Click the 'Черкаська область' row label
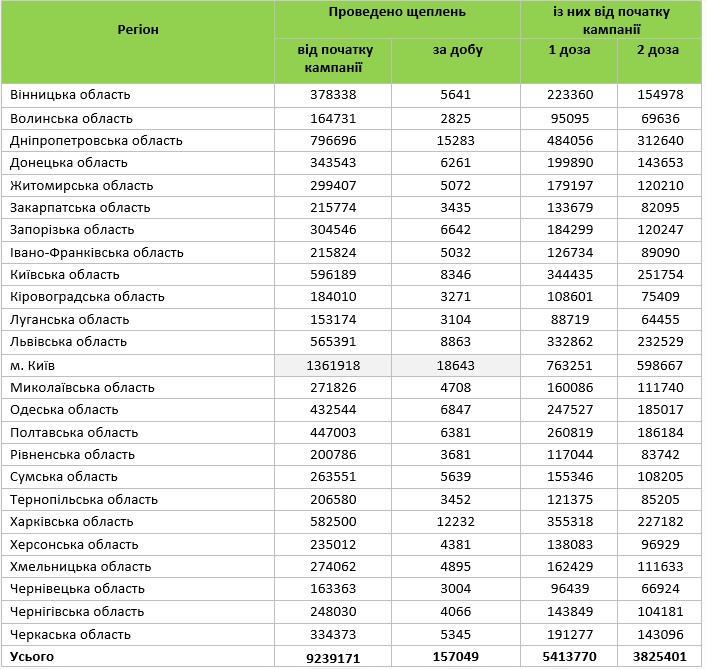Screen dimensions: 706x669 pyautogui.click(x=70, y=635)
